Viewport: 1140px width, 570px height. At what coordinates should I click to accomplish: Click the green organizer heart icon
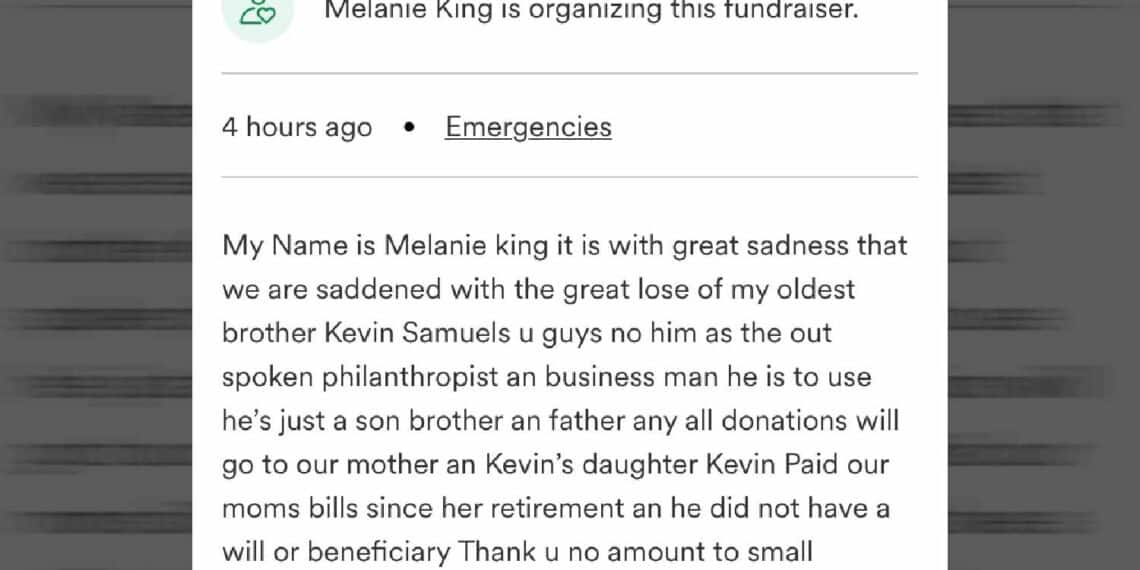click(257, 14)
